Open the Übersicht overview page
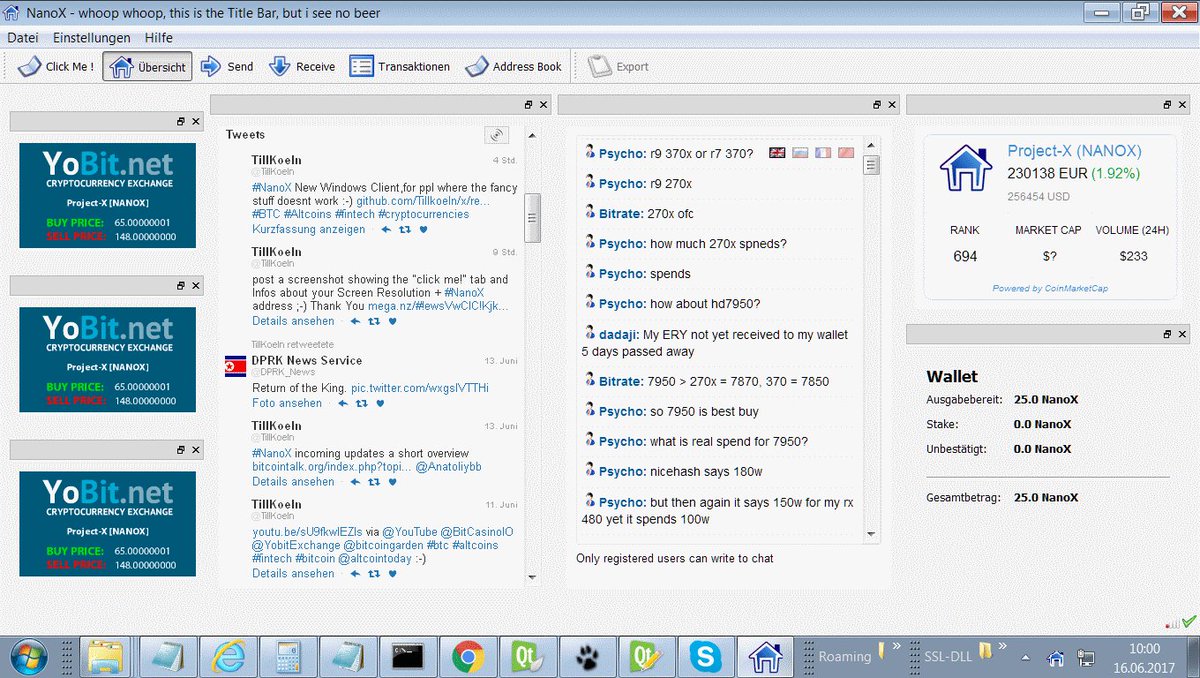The image size is (1200, 678). pos(148,67)
